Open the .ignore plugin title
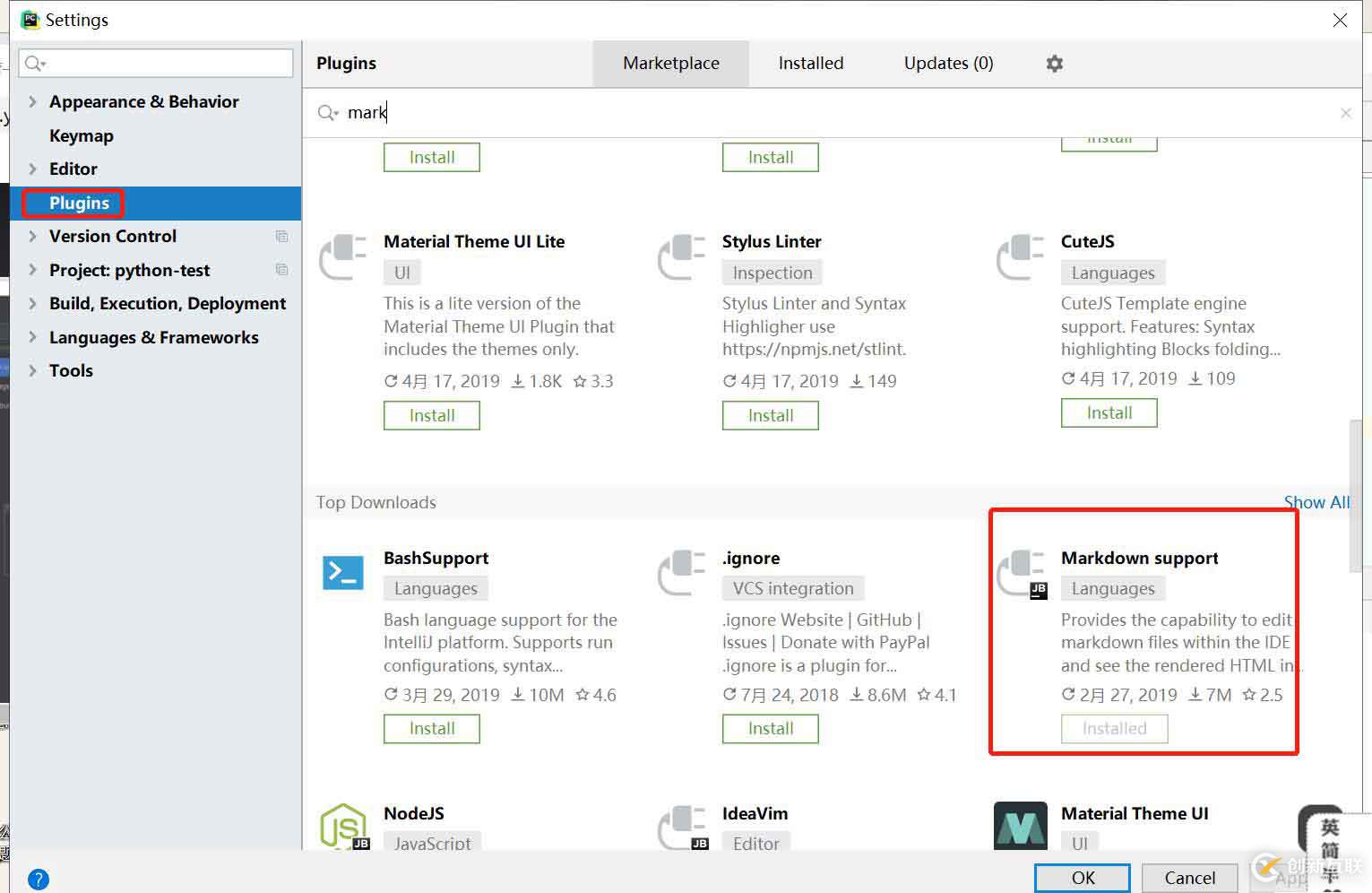This screenshot has width=1372, height=893. (751, 558)
